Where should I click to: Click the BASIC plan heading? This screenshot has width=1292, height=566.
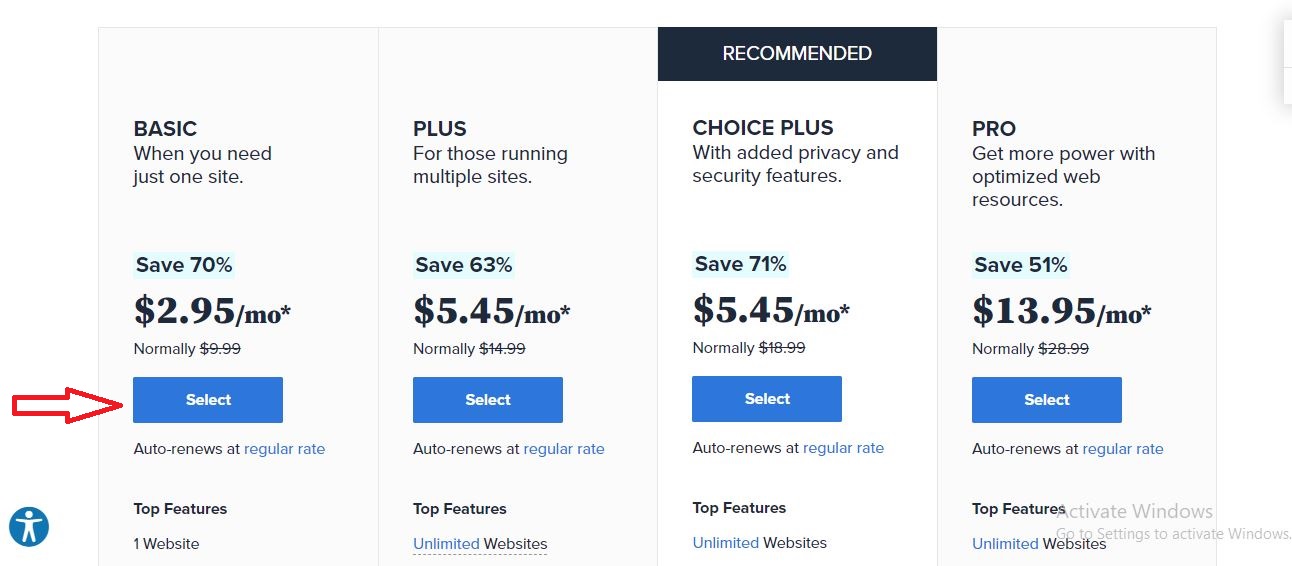tap(165, 129)
